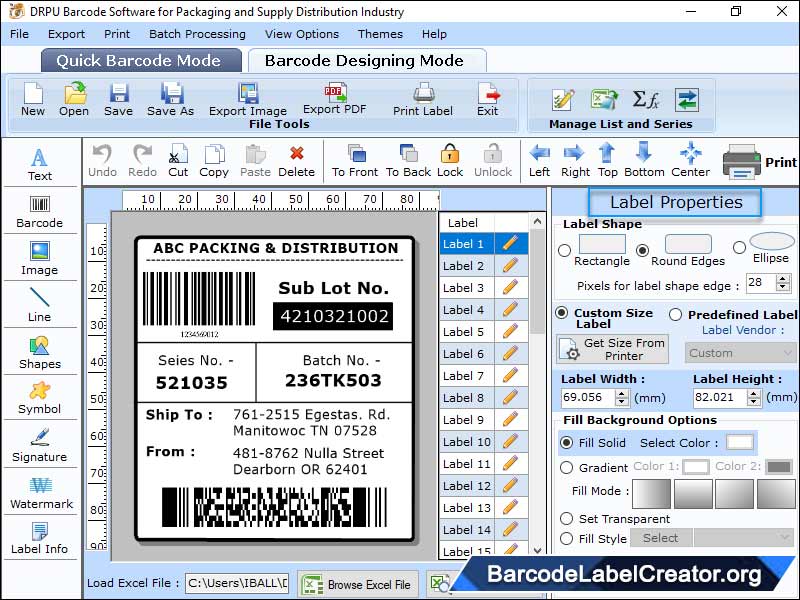The height and width of the screenshot is (600, 800).
Task: Click Get Size From Printer
Action: (x=612, y=350)
